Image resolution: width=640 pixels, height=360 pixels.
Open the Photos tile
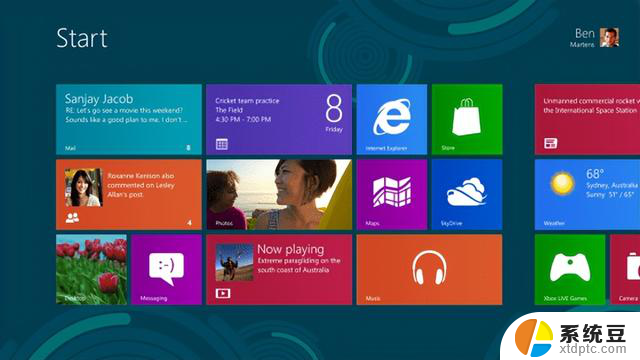[279, 194]
